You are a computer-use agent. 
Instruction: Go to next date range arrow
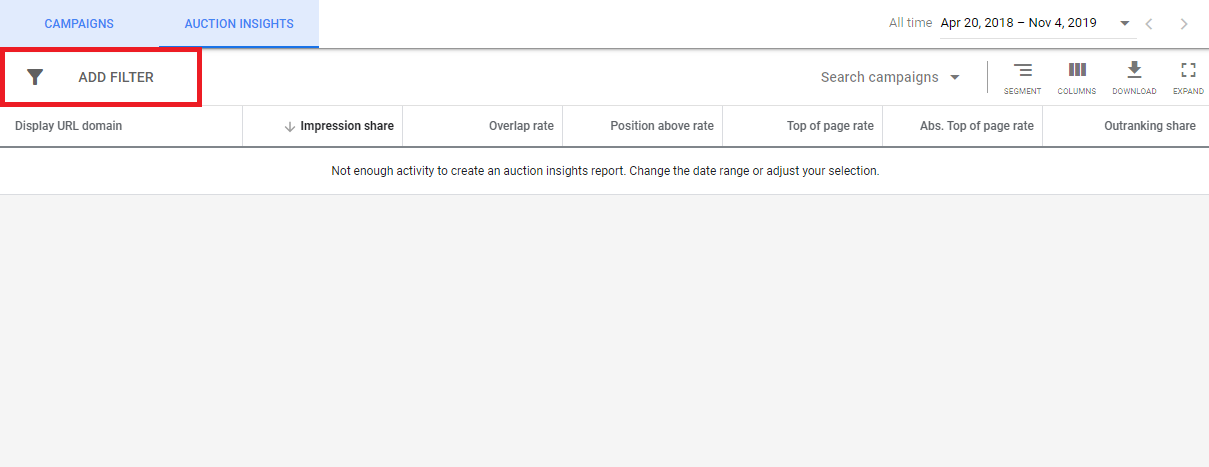pyautogui.click(x=1184, y=24)
